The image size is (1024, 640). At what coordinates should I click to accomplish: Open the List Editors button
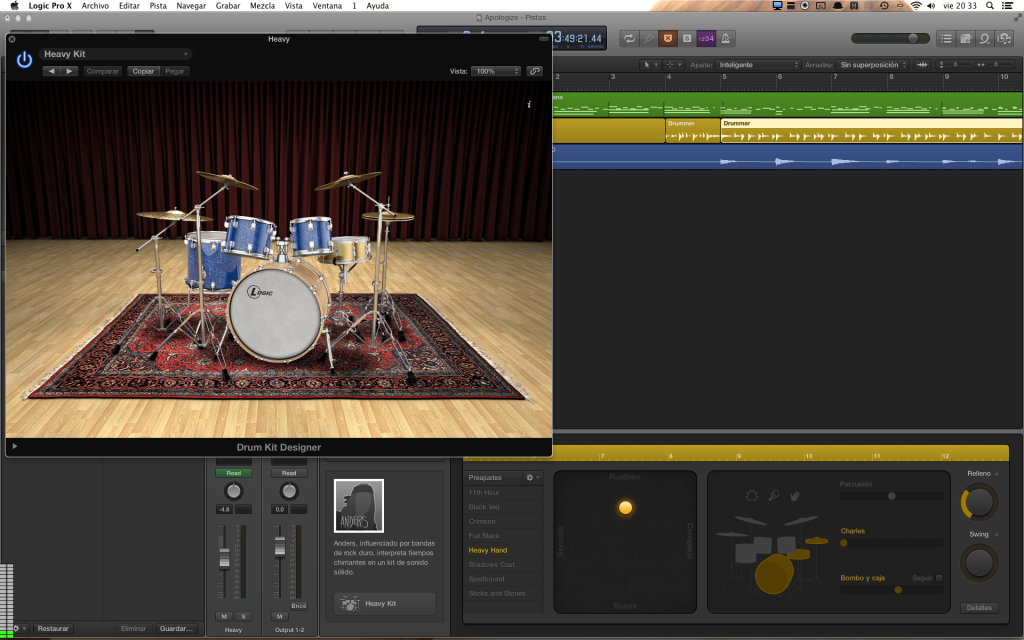point(946,39)
